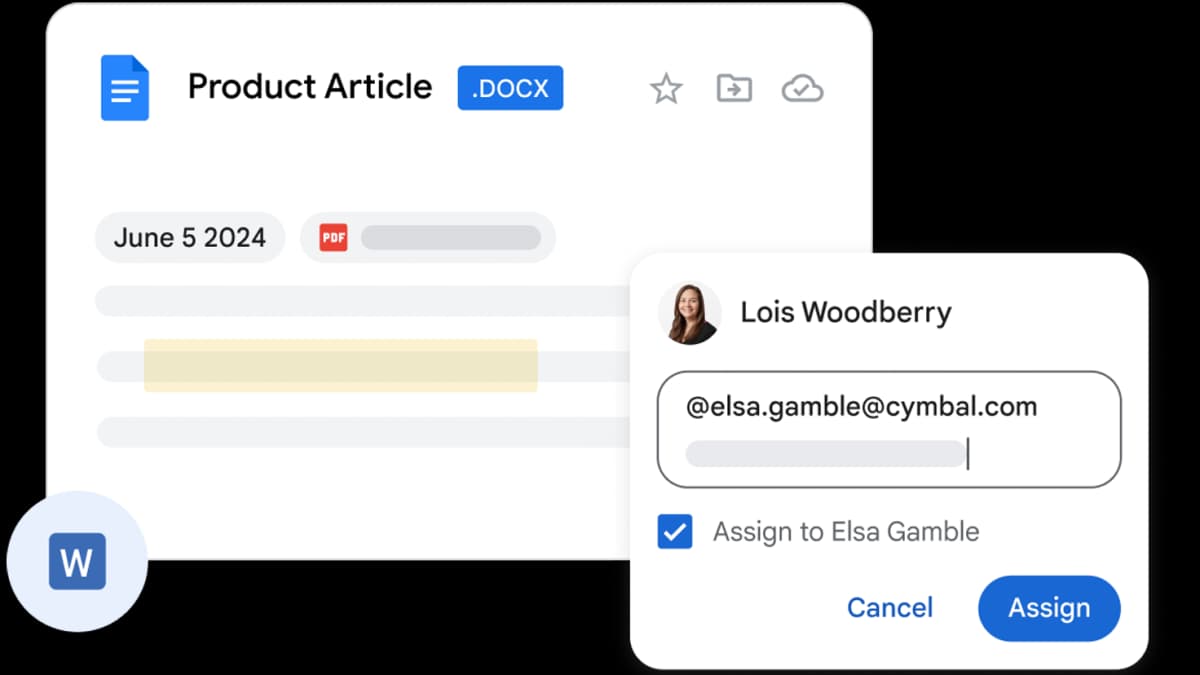The width and height of the screenshot is (1200, 675).
Task: Open the PDF attachment chip
Action: (428, 238)
